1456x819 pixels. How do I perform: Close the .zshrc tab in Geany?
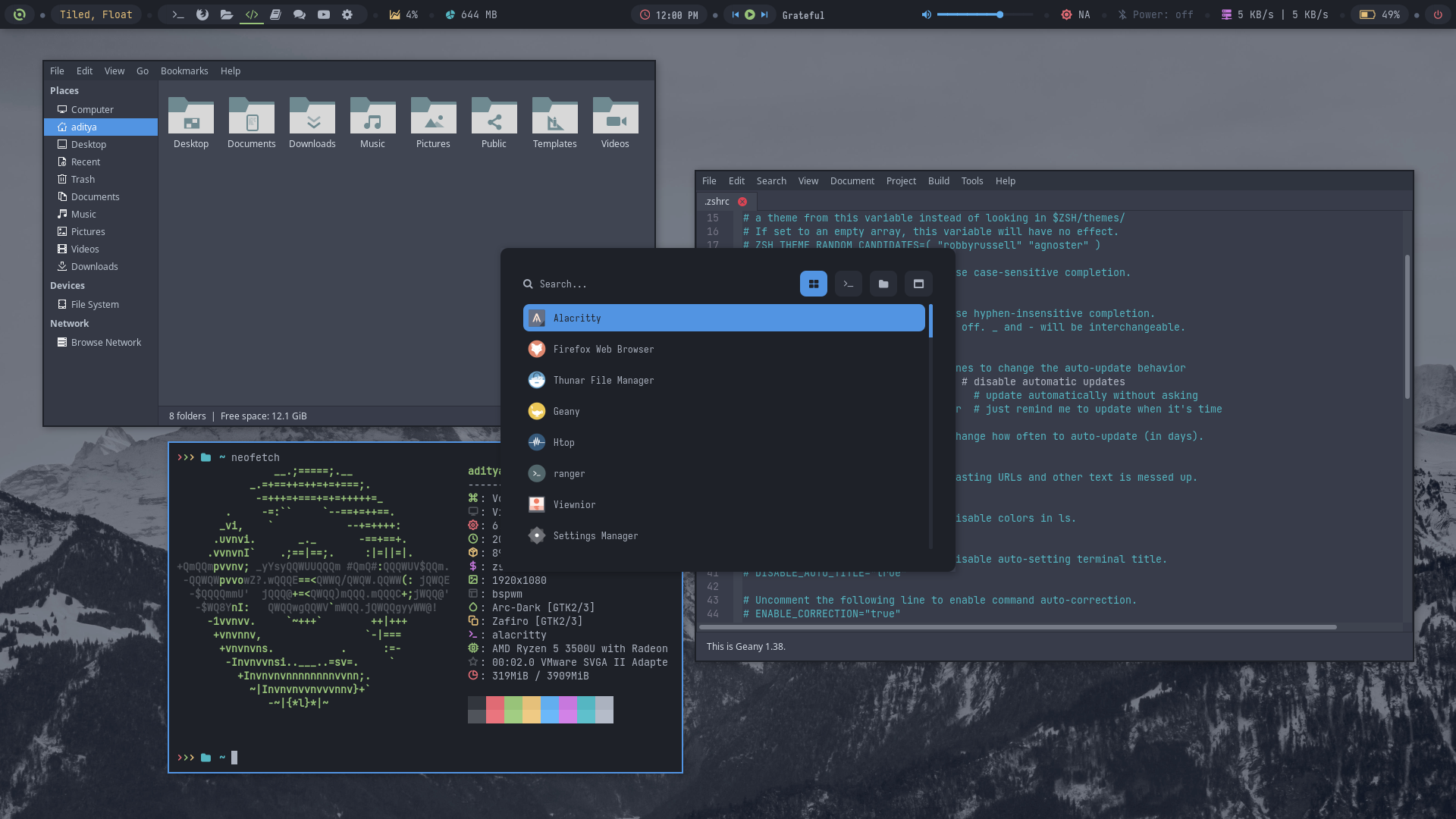pyautogui.click(x=742, y=202)
